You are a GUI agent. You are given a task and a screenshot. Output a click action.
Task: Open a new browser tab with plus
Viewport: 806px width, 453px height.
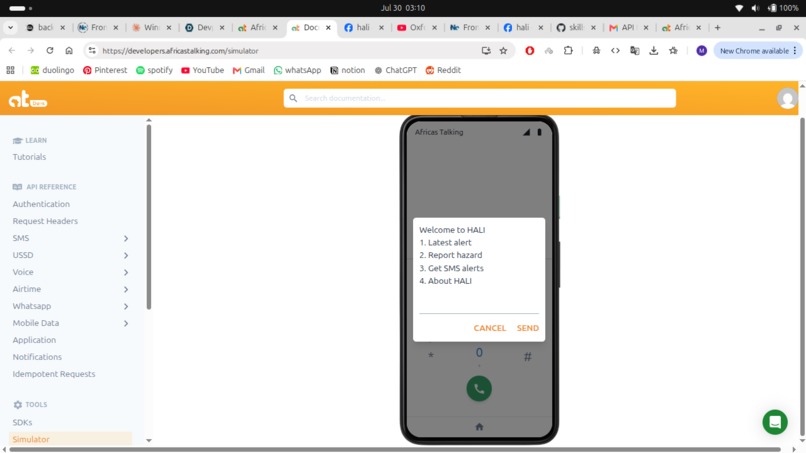click(718, 27)
